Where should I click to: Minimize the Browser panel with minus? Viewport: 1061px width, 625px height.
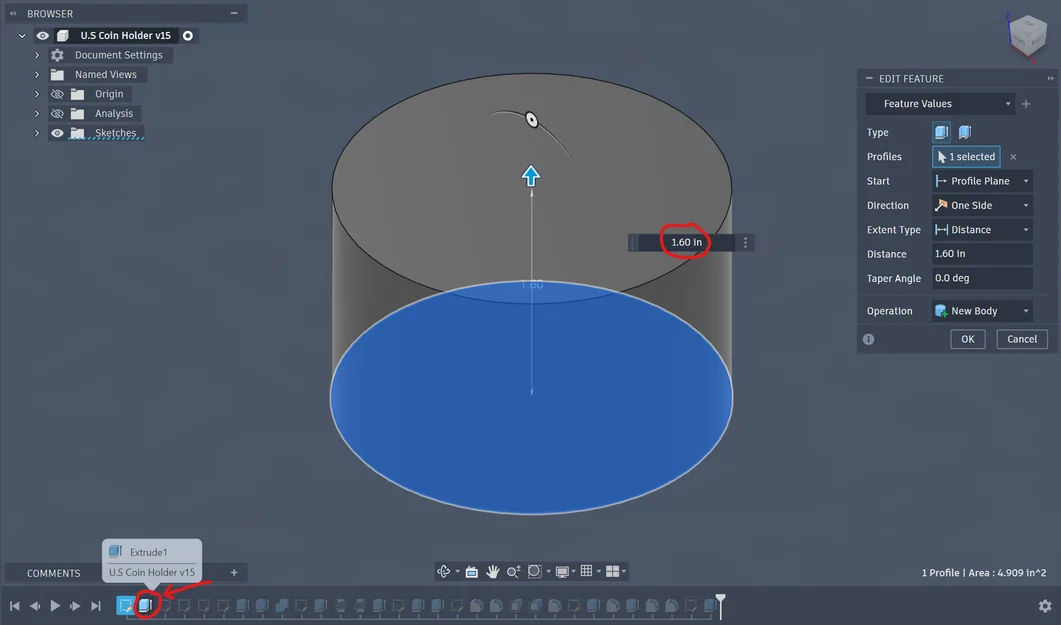click(x=234, y=13)
